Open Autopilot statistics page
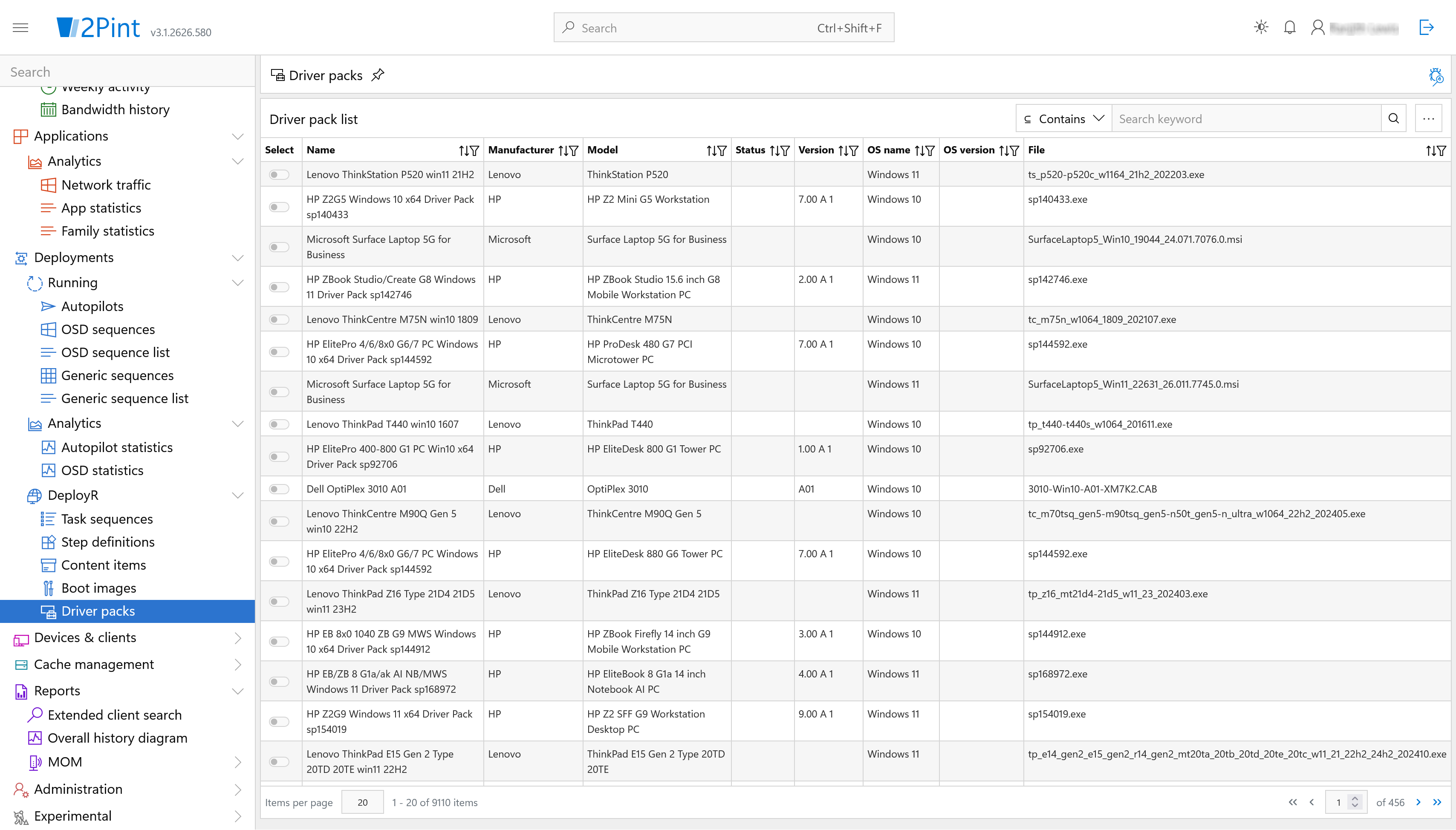Image resolution: width=1456 pixels, height=830 pixels. 117,447
